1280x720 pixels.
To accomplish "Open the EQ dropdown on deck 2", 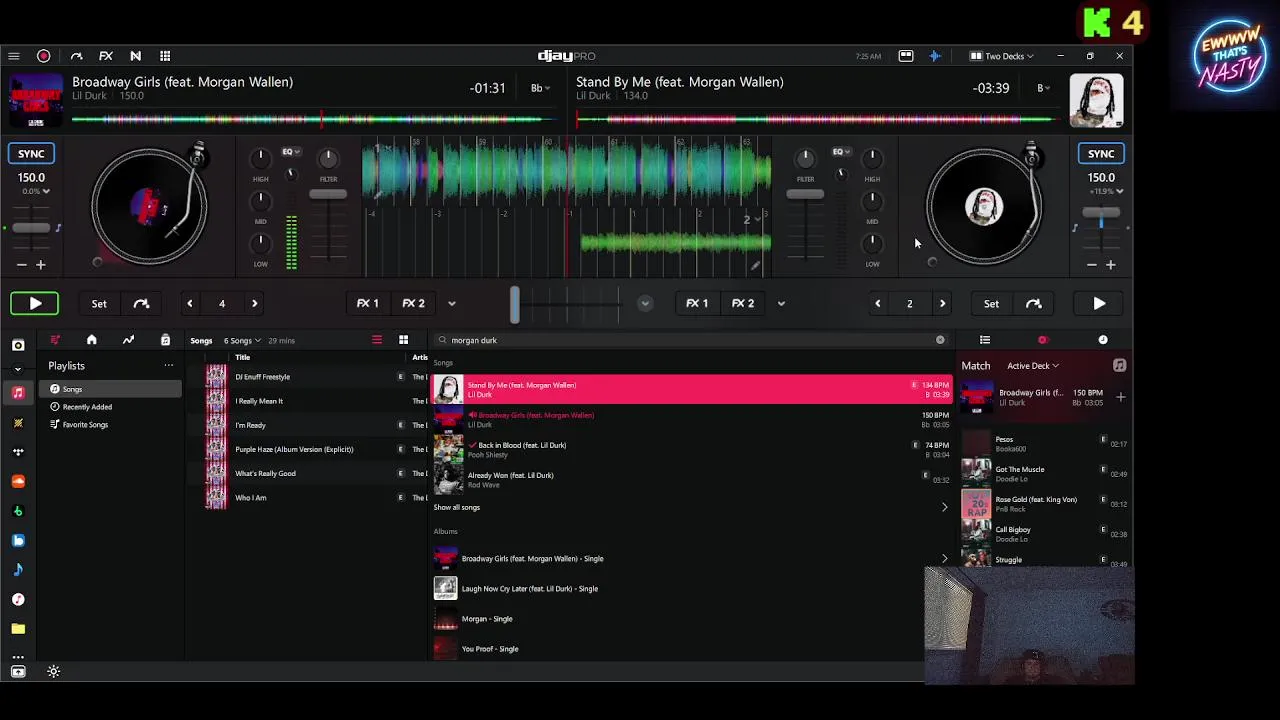I will tap(841, 152).
